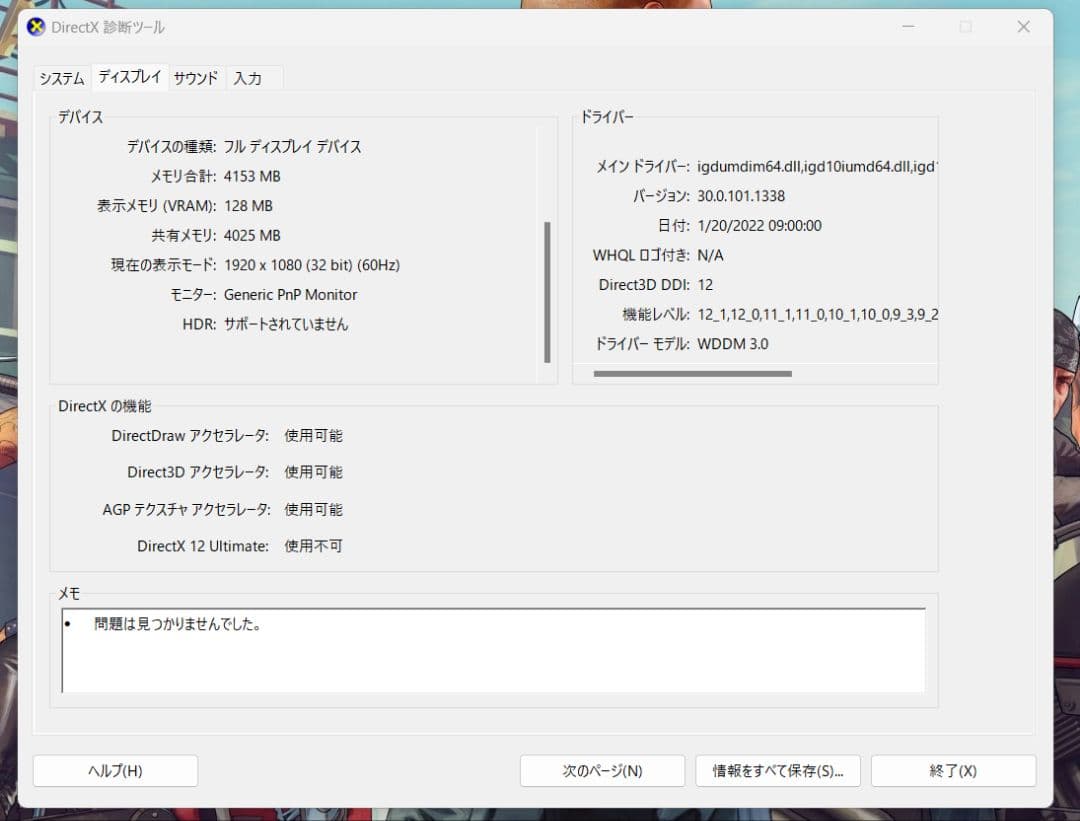Stay on the ディスプレイ tab
Image resolution: width=1080 pixels, height=821 pixels.
click(x=129, y=76)
